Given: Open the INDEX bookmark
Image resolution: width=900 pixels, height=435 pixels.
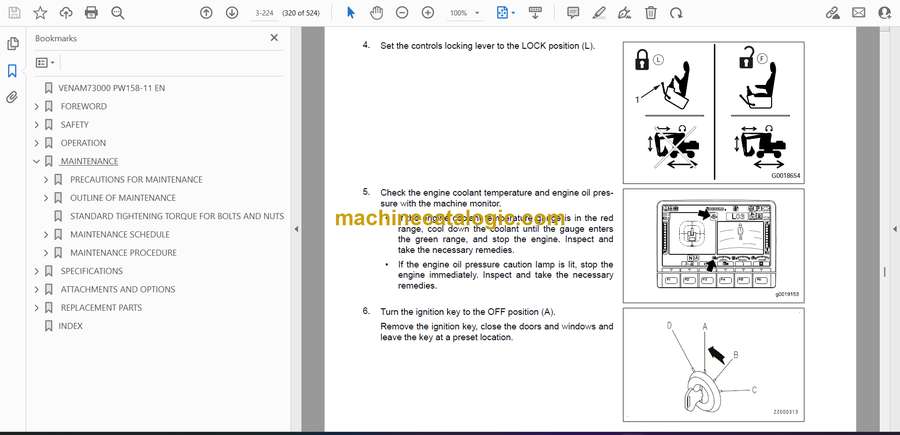Looking at the screenshot, I should click(x=71, y=326).
